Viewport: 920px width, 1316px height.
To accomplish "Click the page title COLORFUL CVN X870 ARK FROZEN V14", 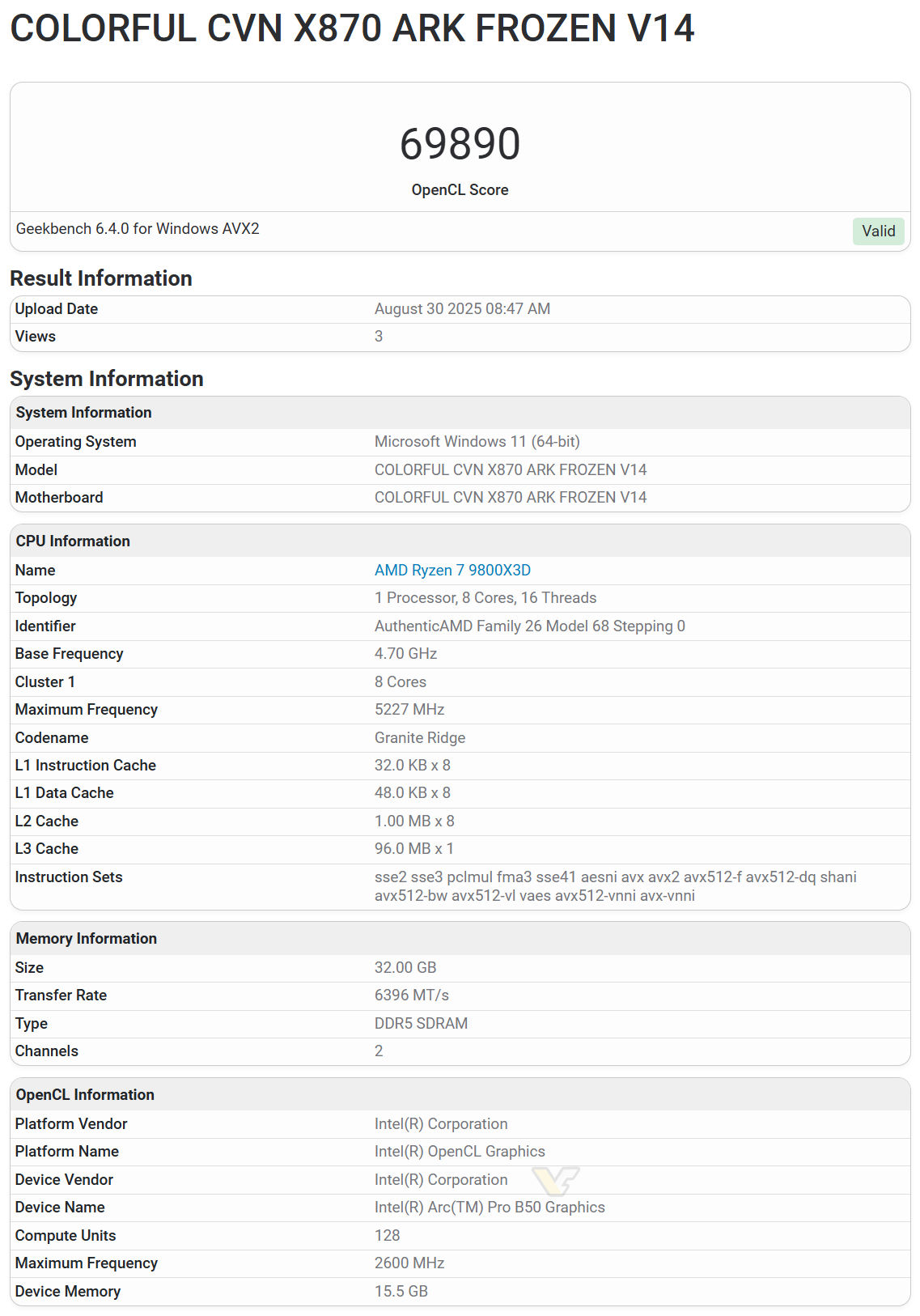I will (352, 28).
